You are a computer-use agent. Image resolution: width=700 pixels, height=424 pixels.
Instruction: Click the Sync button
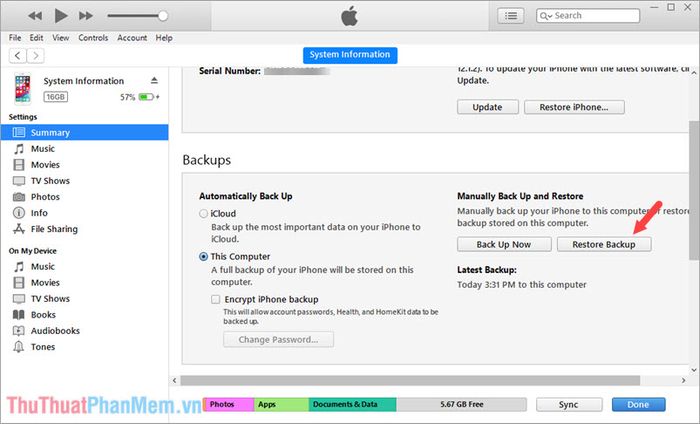pyautogui.click(x=569, y=405)
